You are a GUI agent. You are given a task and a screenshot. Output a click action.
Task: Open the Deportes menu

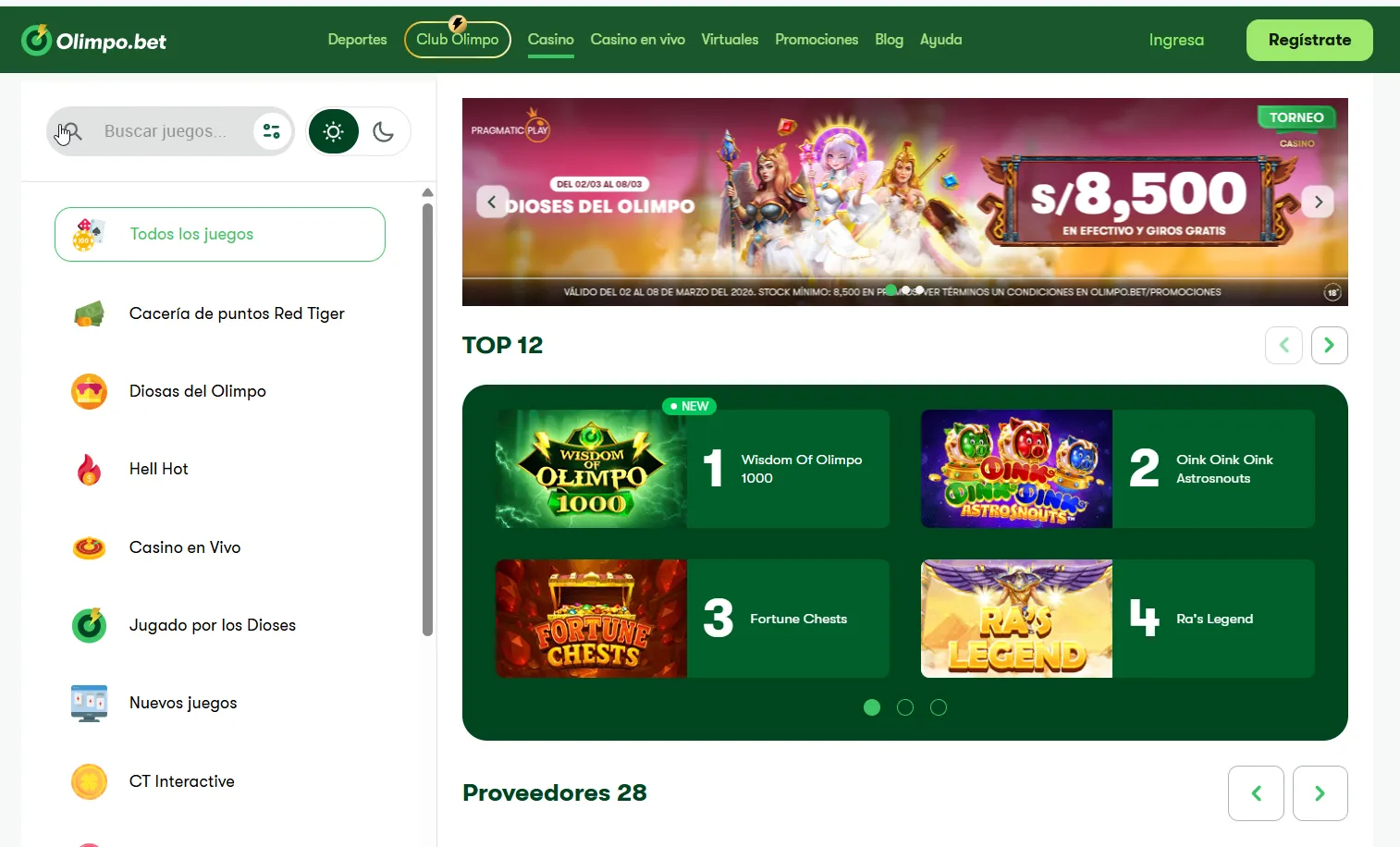tap(357, 40)
